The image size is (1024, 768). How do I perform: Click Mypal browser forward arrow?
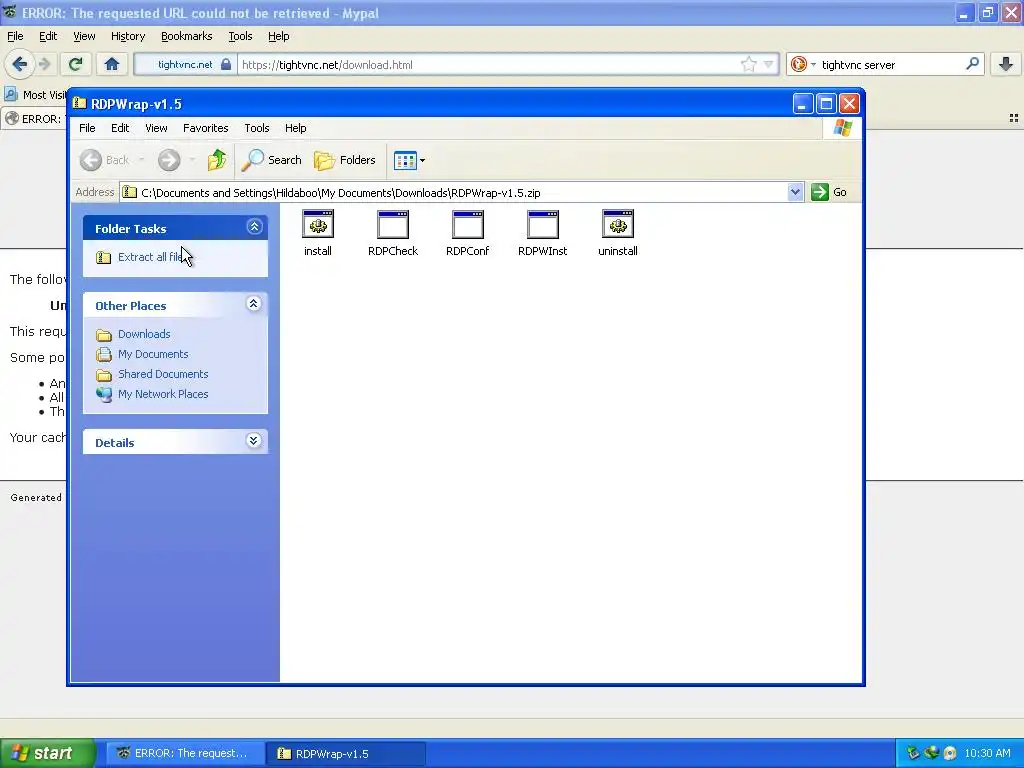tap(44, 64)
